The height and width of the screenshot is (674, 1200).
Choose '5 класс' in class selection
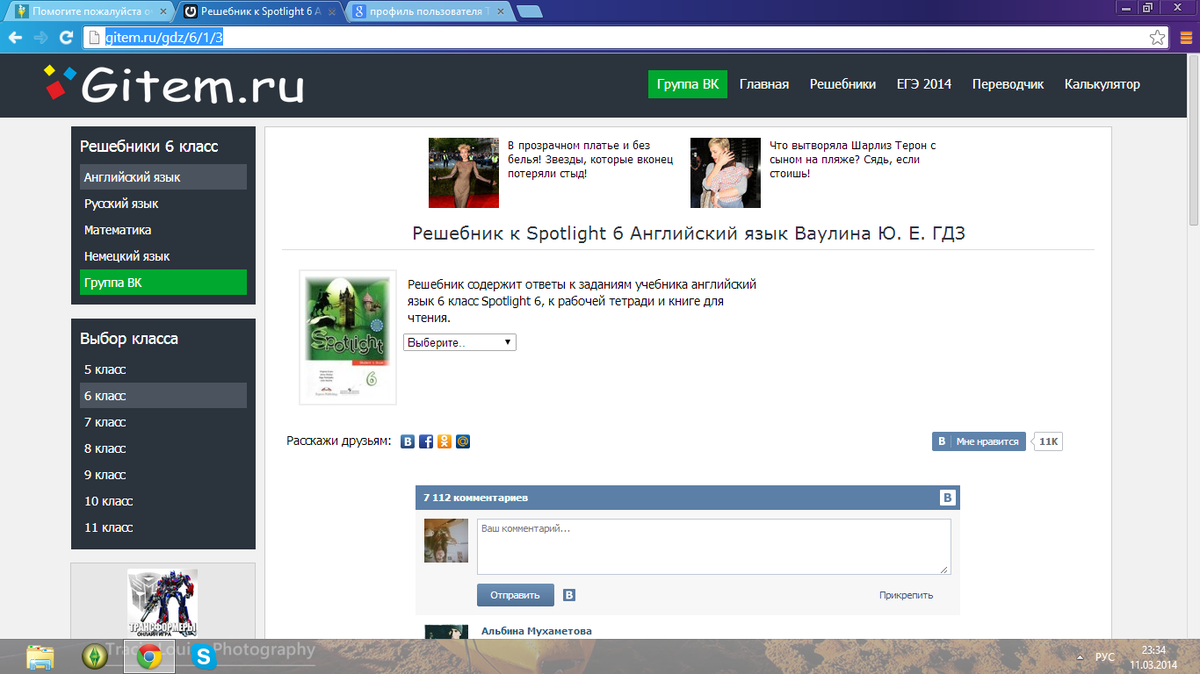pos(163,369)
